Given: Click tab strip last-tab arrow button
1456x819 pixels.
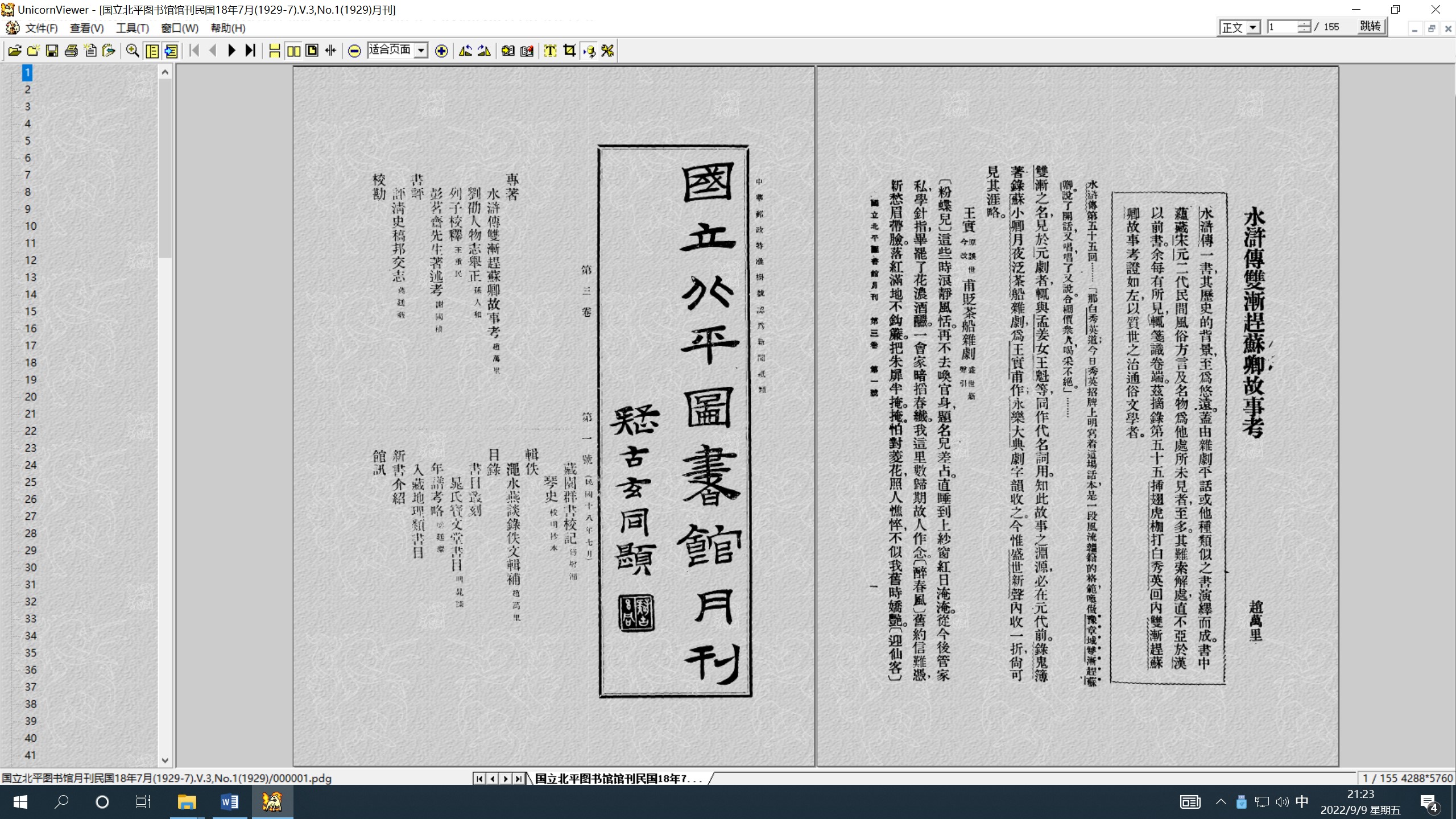Looking at the screenshot, I should coord(518,779).
